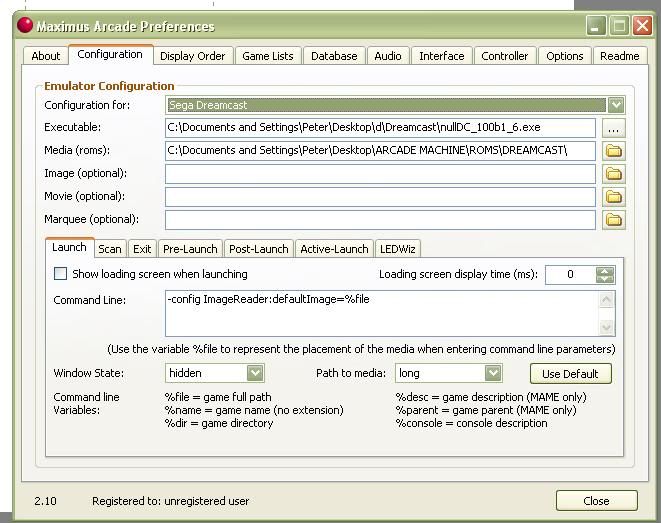
Task: Click Command Line scrollbar down arrow
Action: pos(607,327)
